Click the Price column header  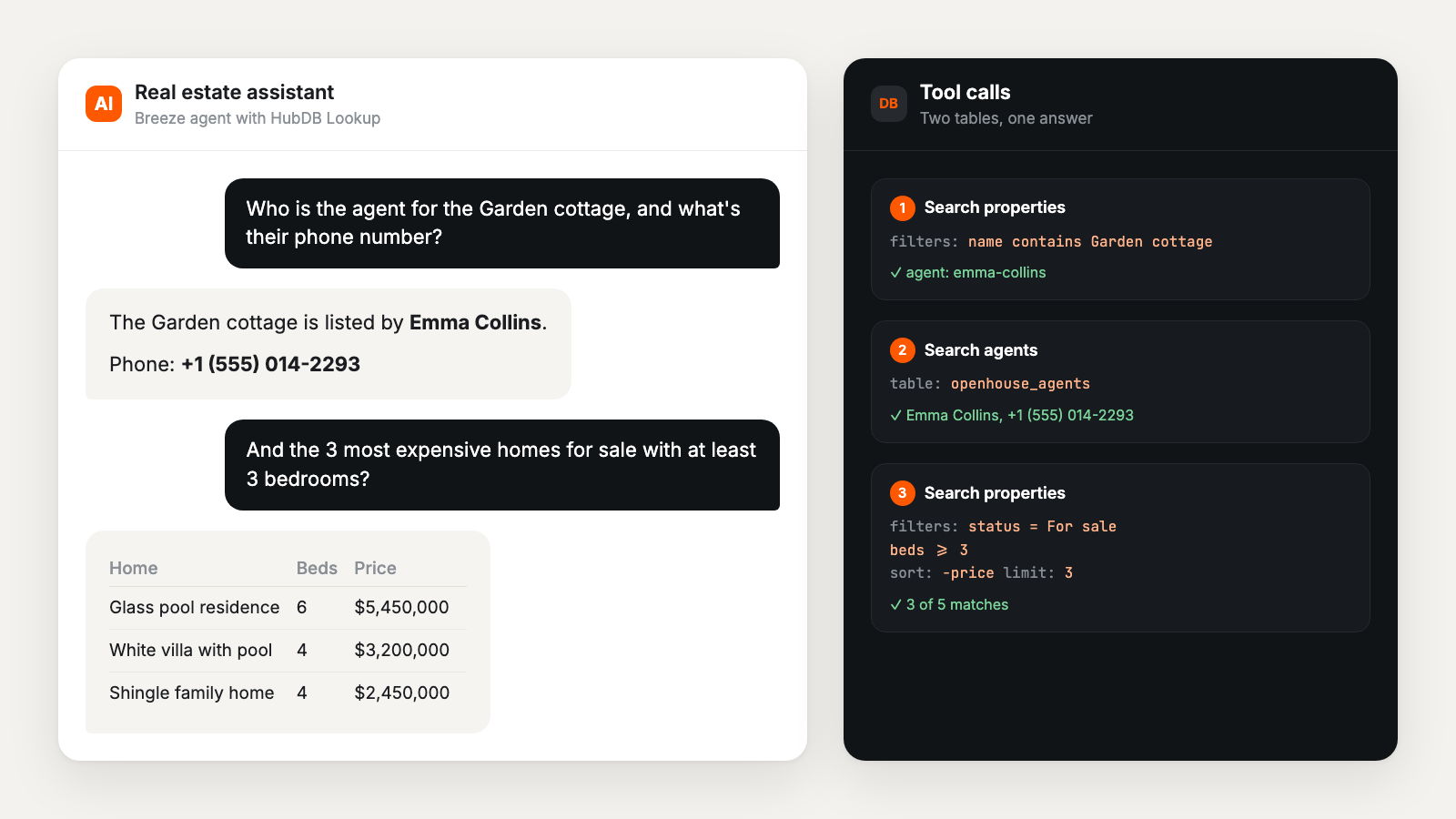coord(375,568)
